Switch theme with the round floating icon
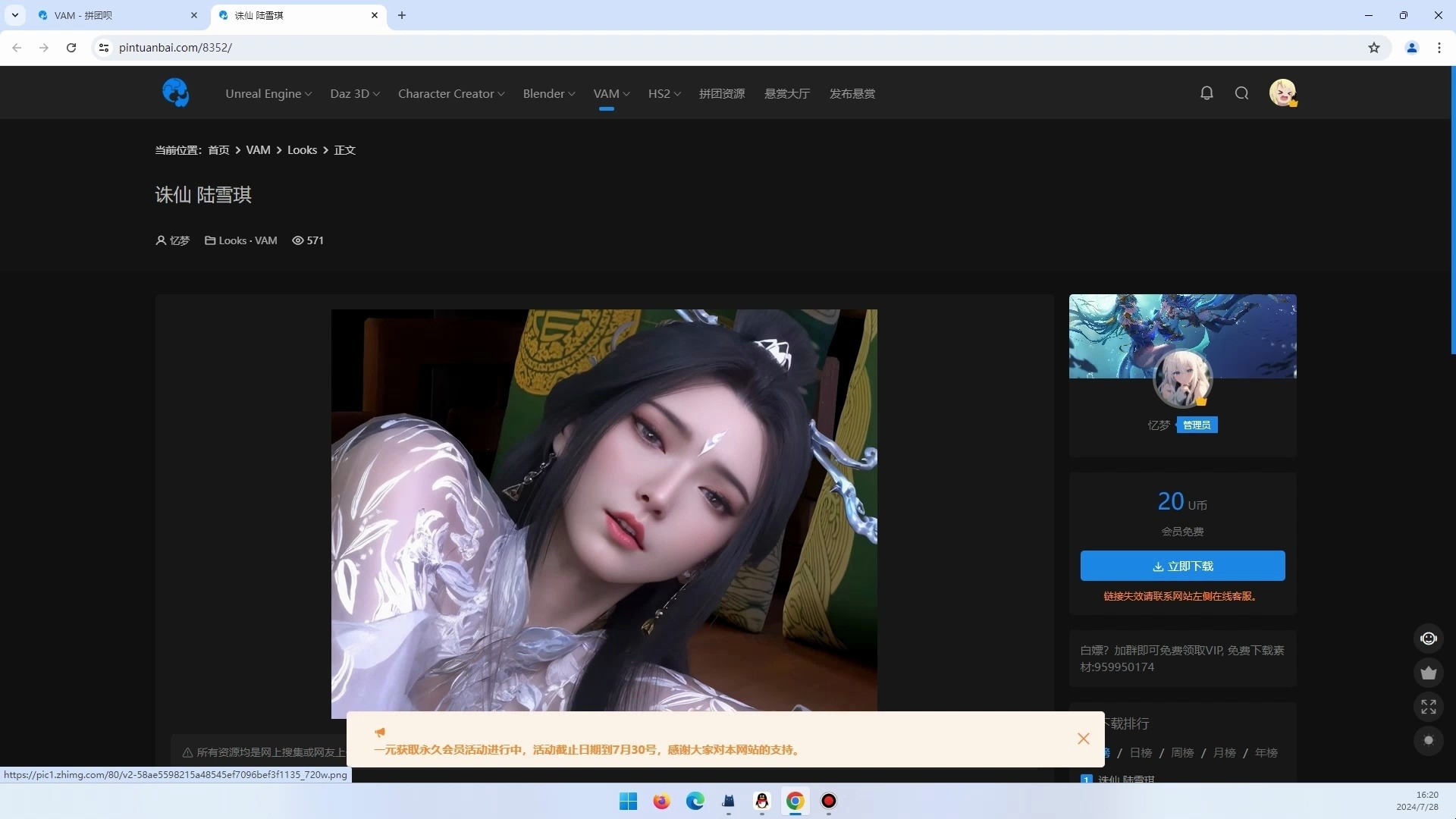This screenshot has width=1456, height=819. tap(1429, 741)
